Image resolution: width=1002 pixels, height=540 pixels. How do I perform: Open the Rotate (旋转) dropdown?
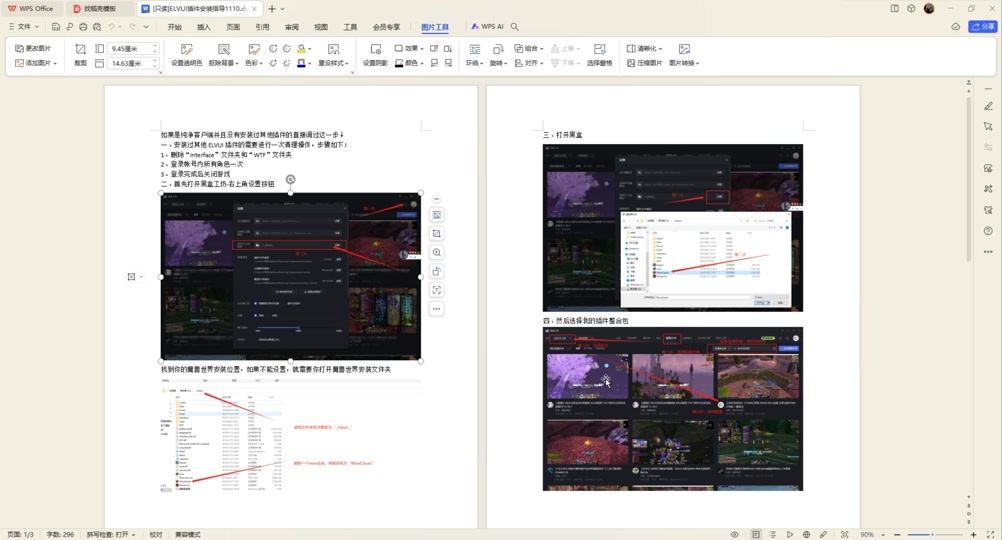point(498,55)
